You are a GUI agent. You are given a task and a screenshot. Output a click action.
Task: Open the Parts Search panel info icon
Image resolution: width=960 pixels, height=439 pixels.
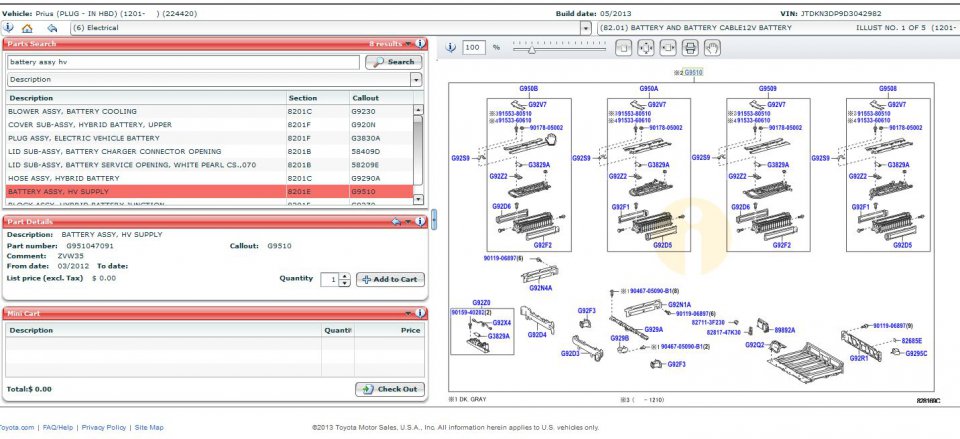[420, 43]
